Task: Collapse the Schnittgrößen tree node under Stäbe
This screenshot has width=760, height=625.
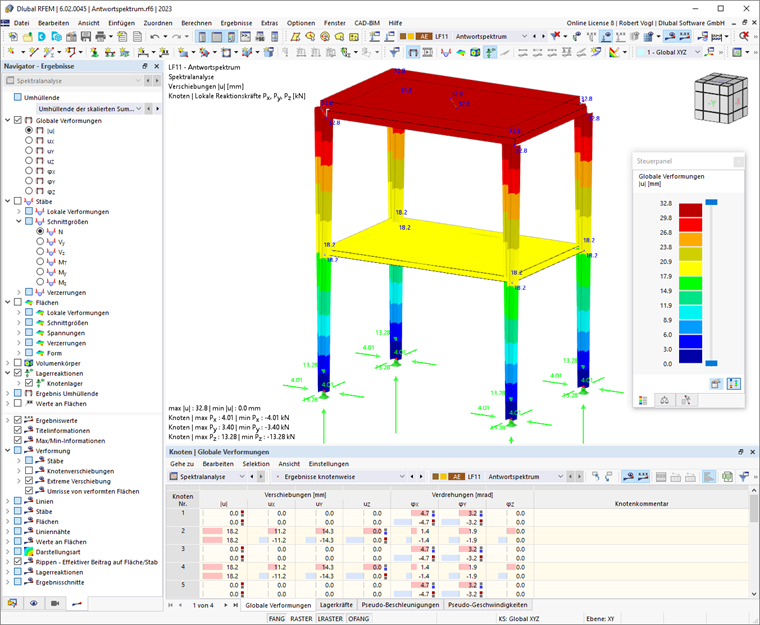Action: (19, 222)
